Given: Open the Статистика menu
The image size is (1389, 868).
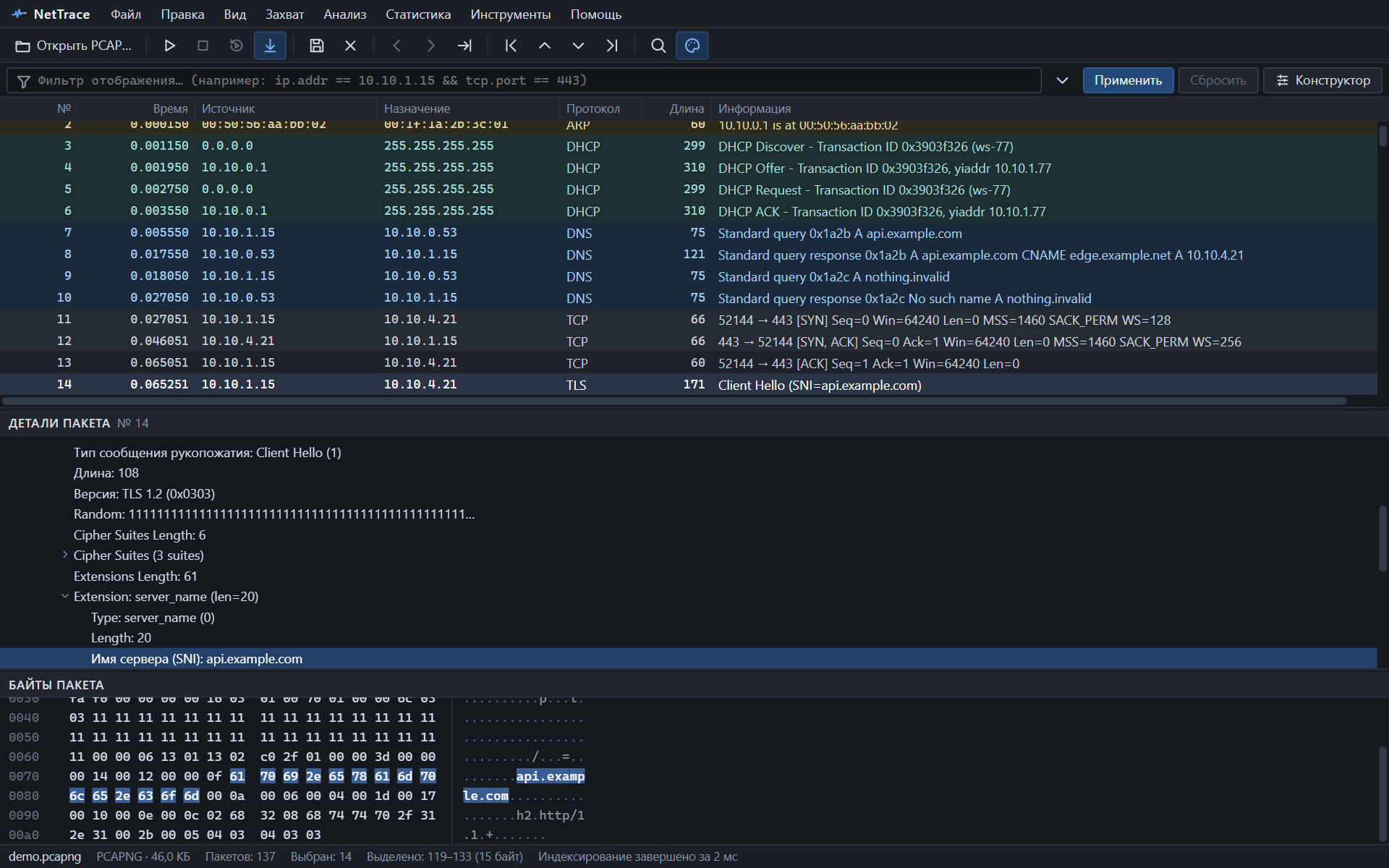Looking at the screenshot, I should click(x=418, y=14).
